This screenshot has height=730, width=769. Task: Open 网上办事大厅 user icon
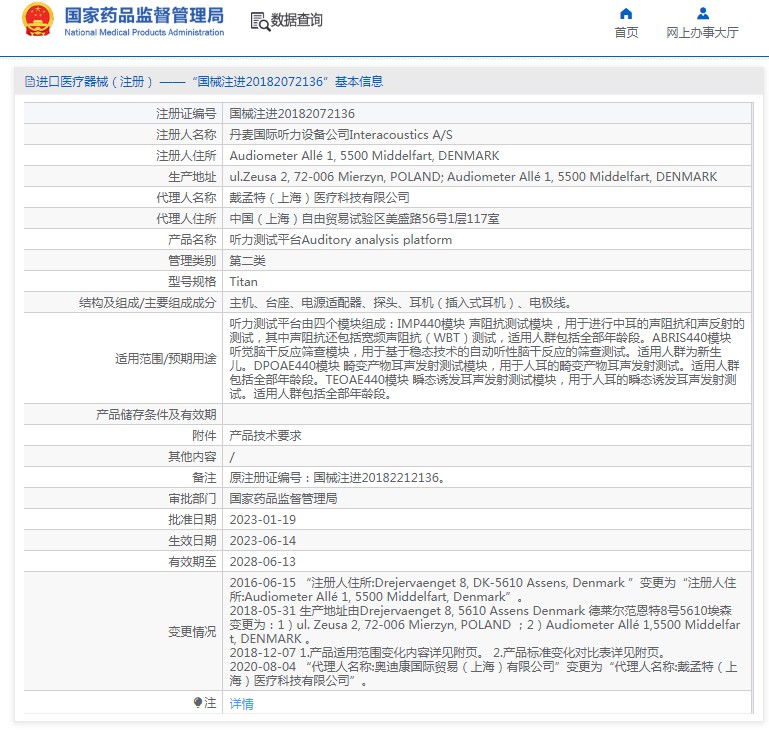pos(702,13)
